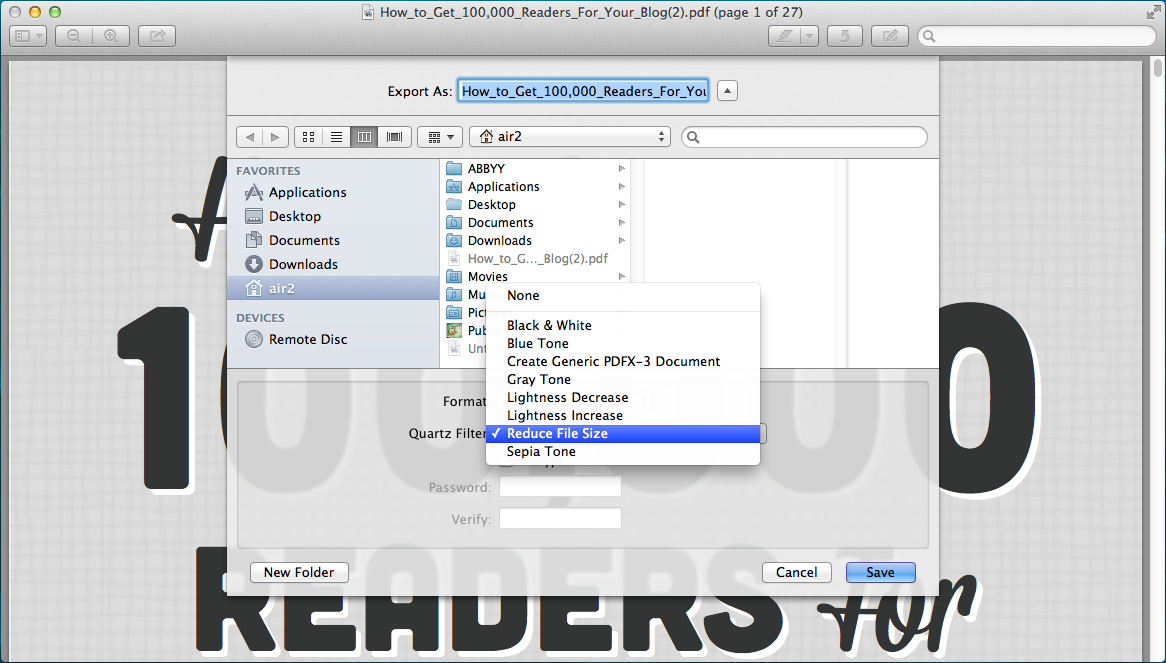Switch to list view in save dialog
The image size is (1166, 663).
[336, 136]
